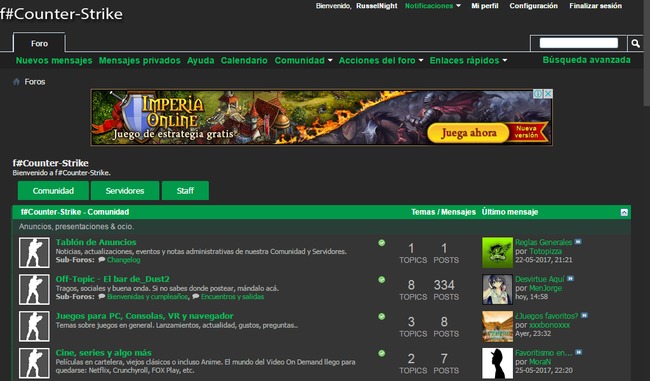Screen dimensions: 650x381
Task: Open Encuentros y salidas sub-forum
Action: point(232,297)
